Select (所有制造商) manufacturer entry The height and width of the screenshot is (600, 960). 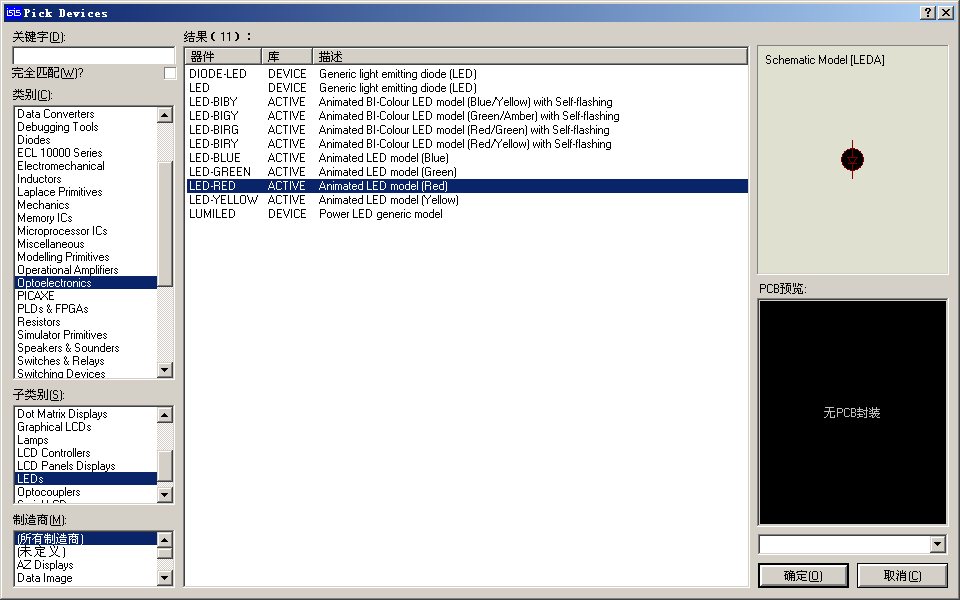coord(86,539)
